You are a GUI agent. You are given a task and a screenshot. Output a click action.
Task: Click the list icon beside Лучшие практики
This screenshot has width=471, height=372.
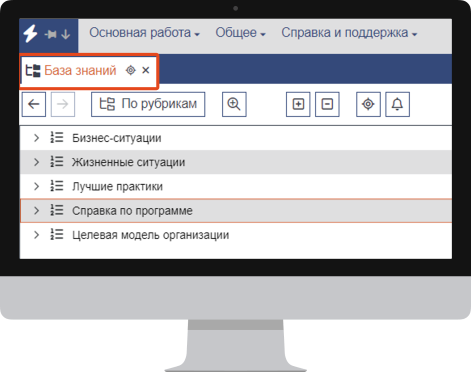[x=57, y=186]
